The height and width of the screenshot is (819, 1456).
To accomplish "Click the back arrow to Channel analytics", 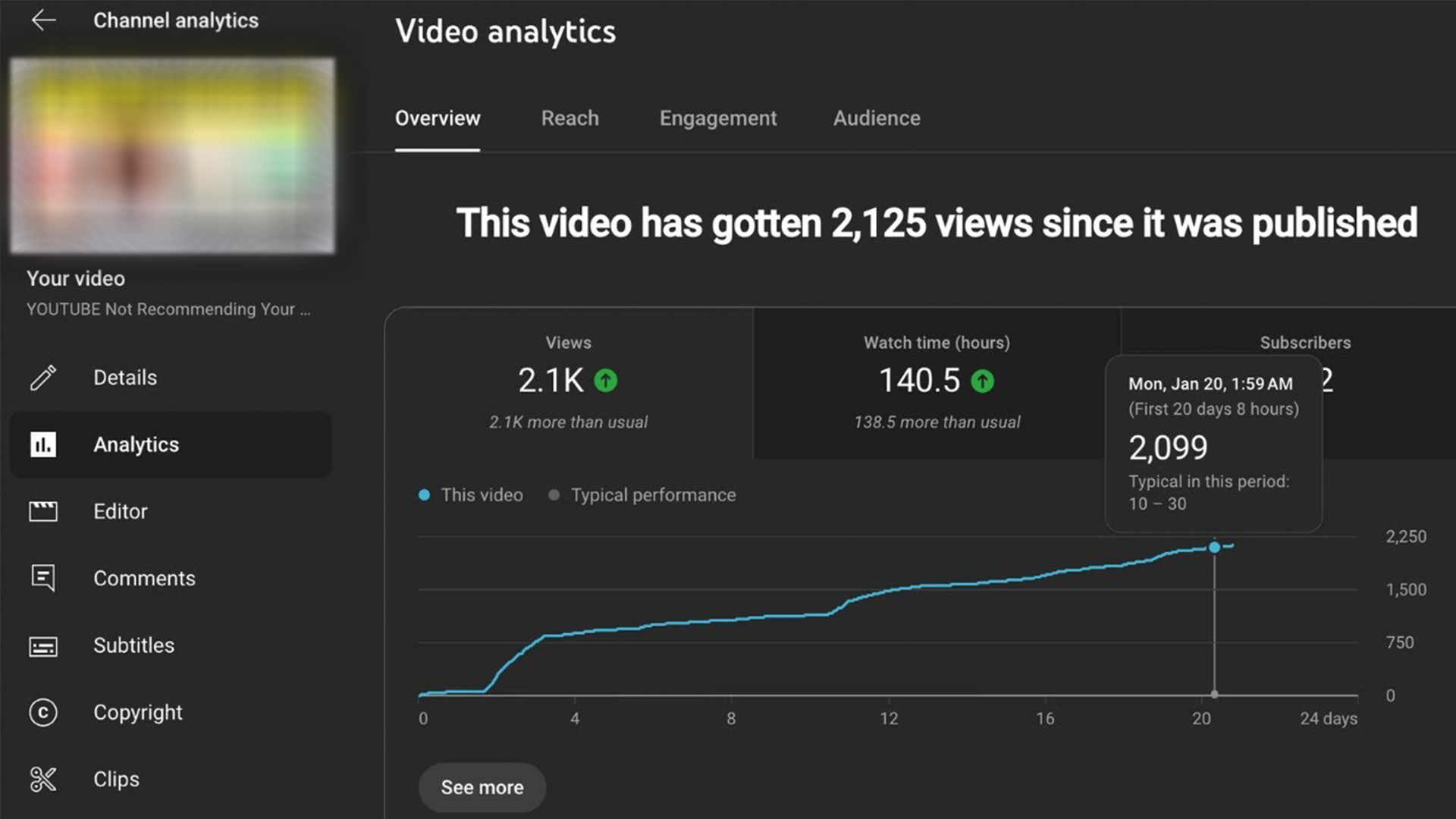I will (44, 20).
